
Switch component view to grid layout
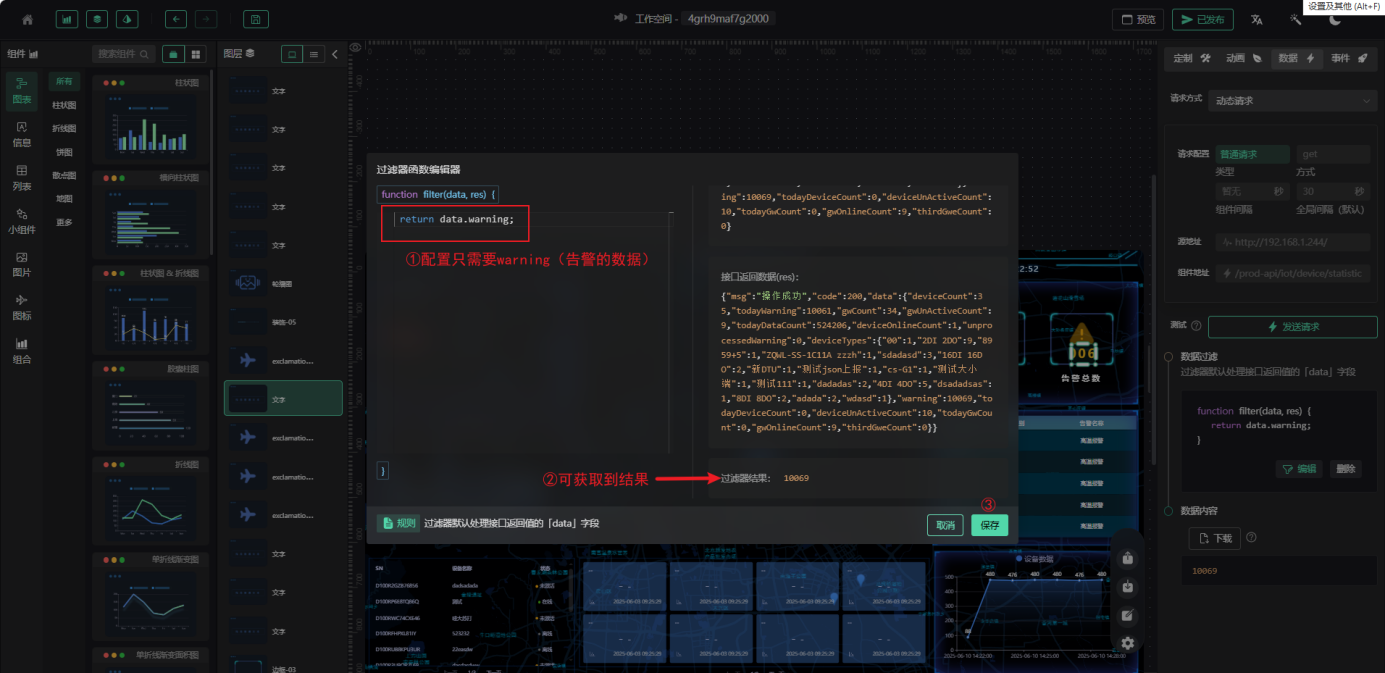tap(196, 54)
